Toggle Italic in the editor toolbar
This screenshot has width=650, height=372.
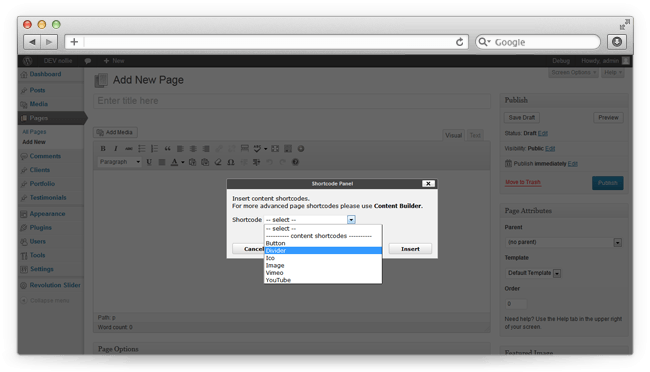click(x=116, y=148)
